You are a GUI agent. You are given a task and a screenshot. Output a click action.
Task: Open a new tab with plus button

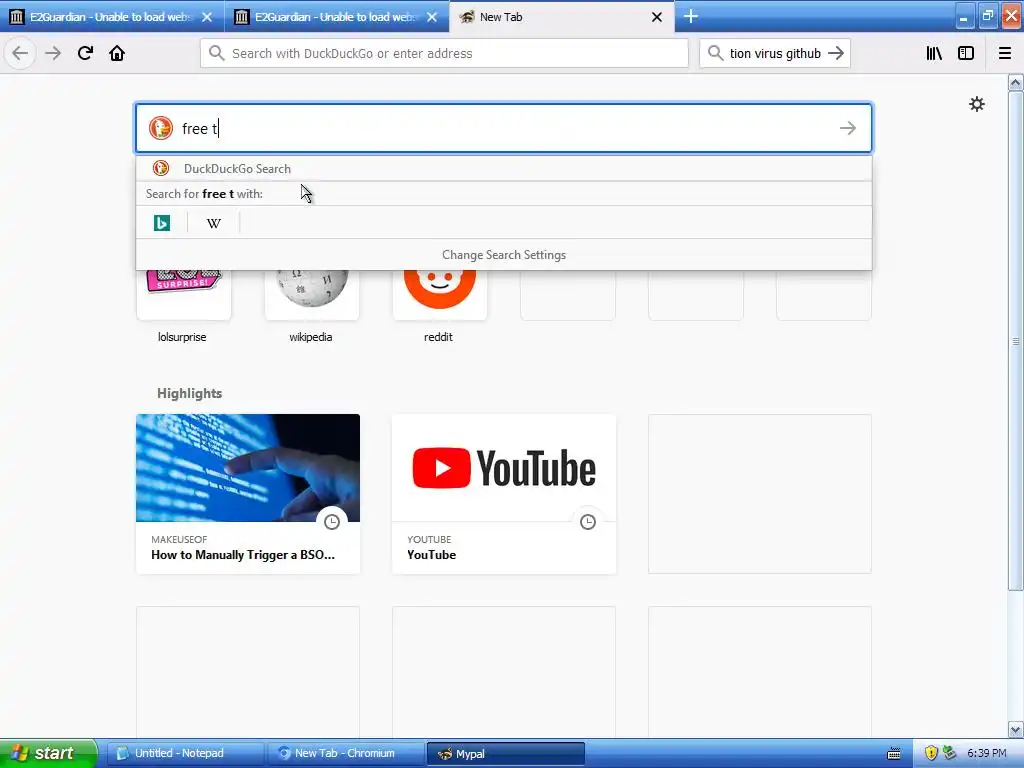coord(691,16)
